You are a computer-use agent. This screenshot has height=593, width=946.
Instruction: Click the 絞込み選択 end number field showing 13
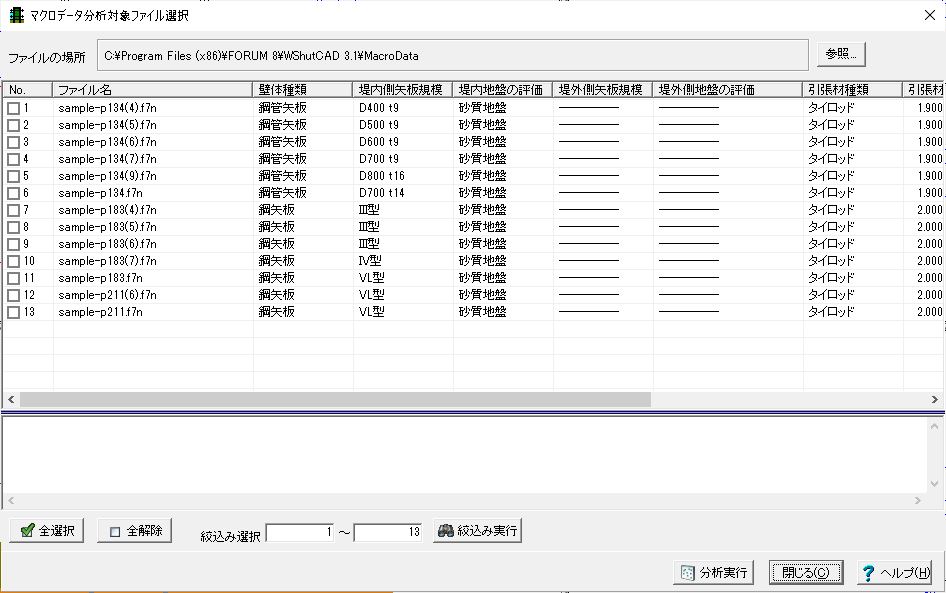tap(387, 532)
